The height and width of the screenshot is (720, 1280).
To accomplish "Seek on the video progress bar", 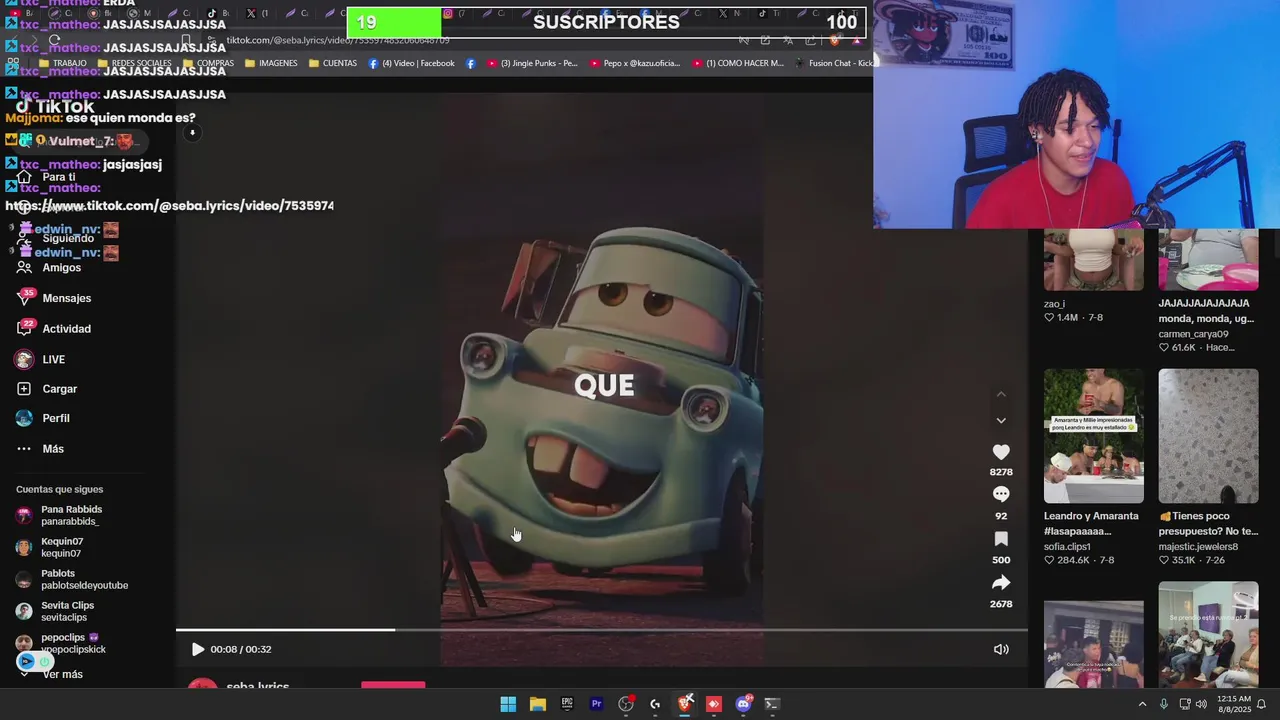I will pos(602,630).
